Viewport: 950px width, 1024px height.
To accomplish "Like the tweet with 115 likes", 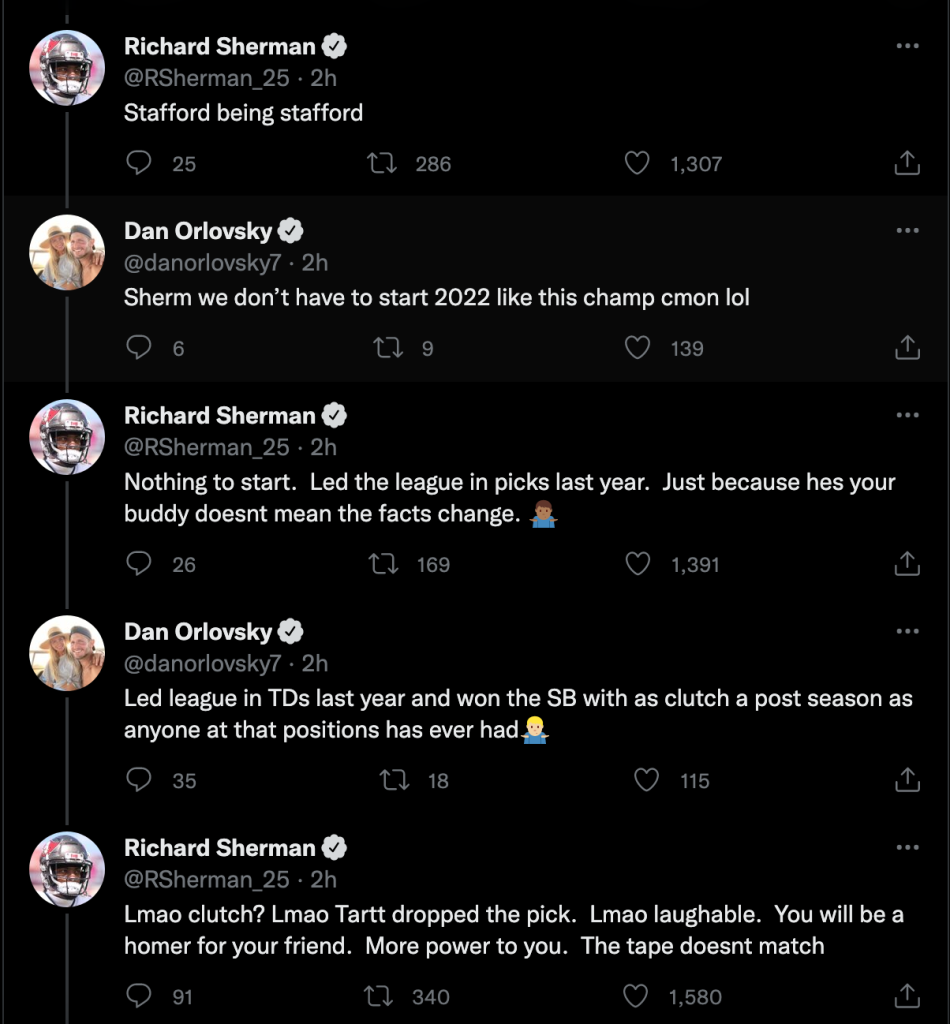I will click(646, 780).
